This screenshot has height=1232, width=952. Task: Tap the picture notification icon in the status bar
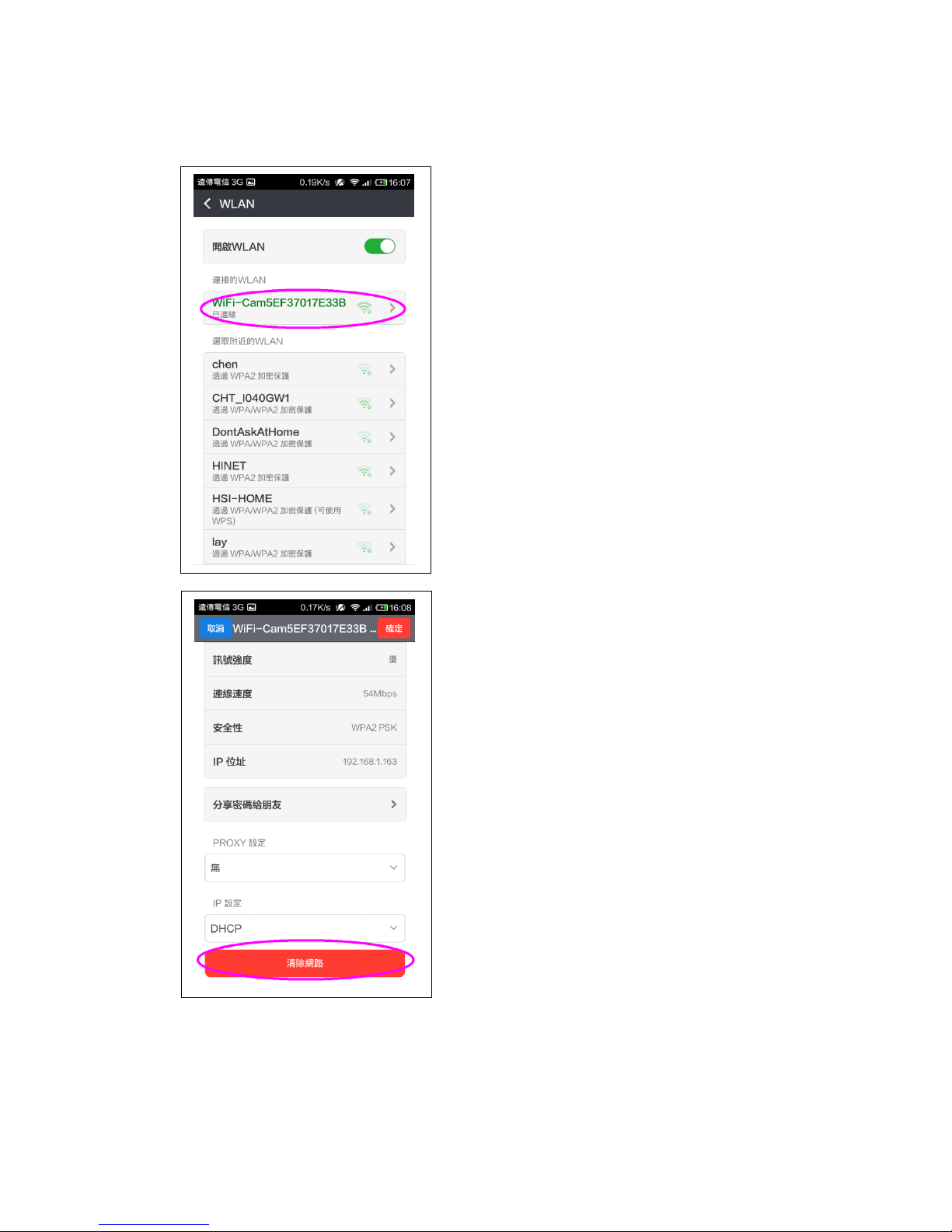(251, 182)
